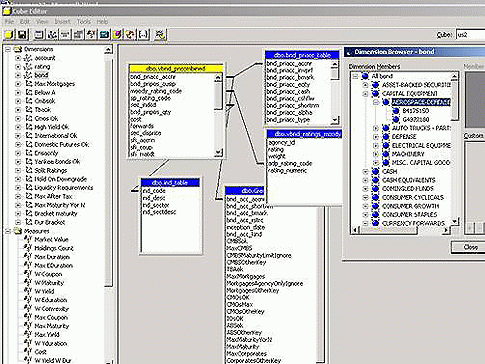The width and height of the screenshot is (485, 364).
Task: Click the Insert Dimension toolbar icon
Action: coord(52,35)
